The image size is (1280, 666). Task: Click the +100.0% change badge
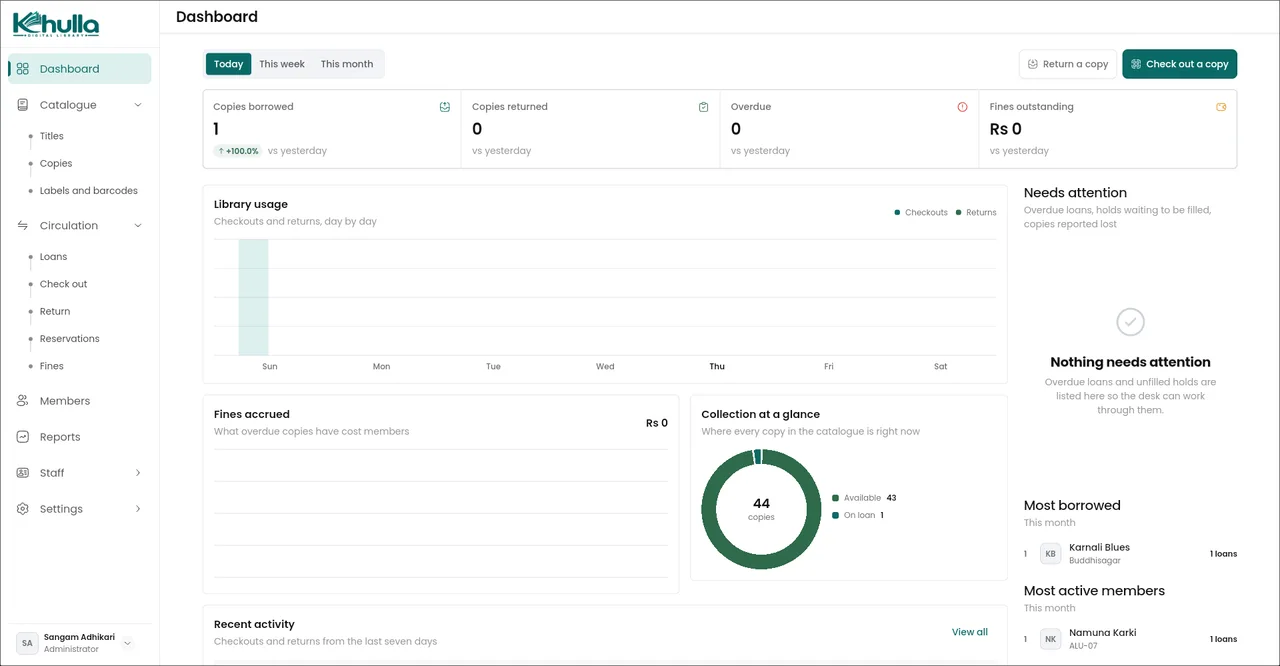point(238,151)
